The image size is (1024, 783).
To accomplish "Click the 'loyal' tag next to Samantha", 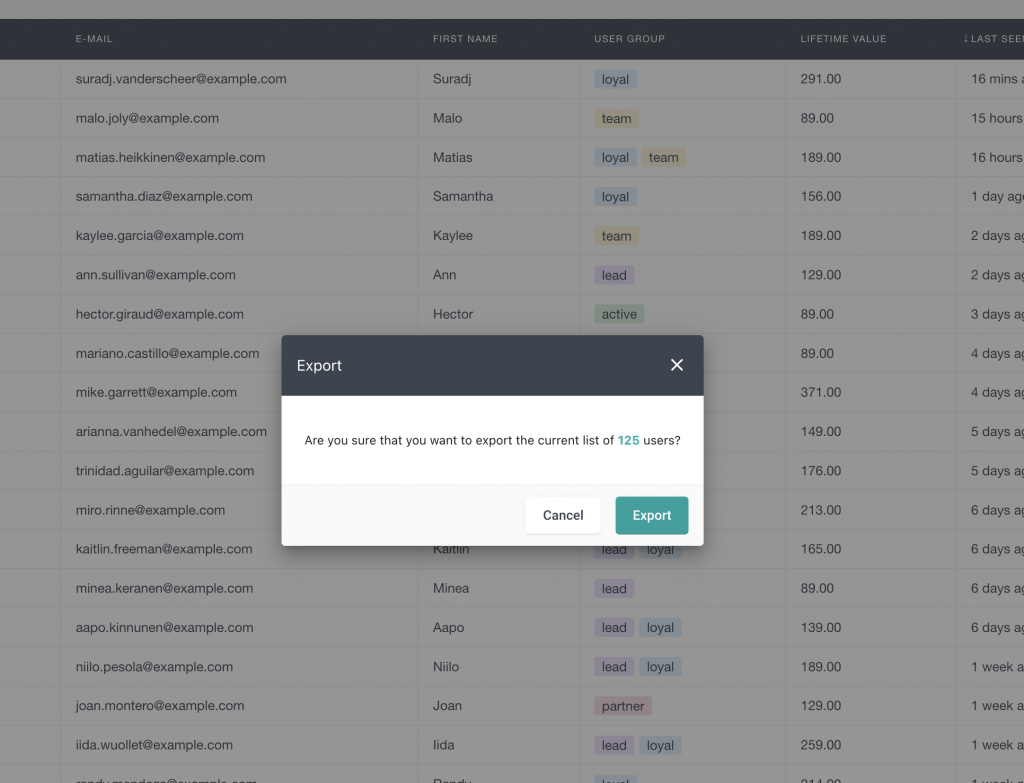I will pos(614,196).
